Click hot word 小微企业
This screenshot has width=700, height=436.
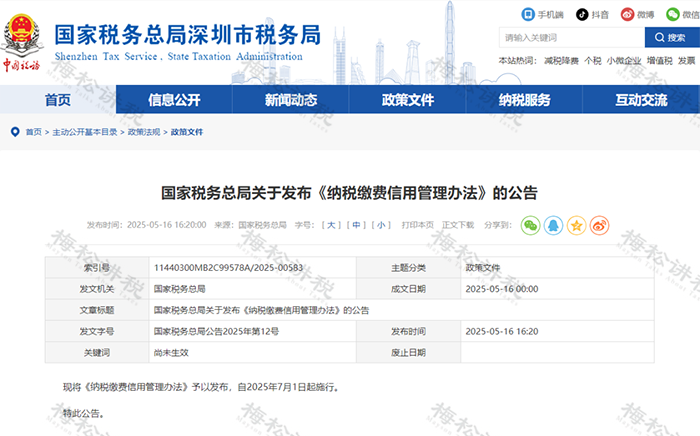[x=624, y=61]
